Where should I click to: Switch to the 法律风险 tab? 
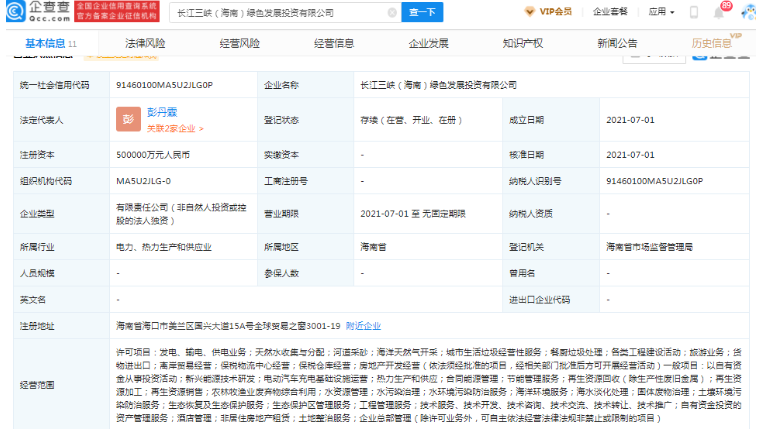pyautogui.click(x=145, y=44)
